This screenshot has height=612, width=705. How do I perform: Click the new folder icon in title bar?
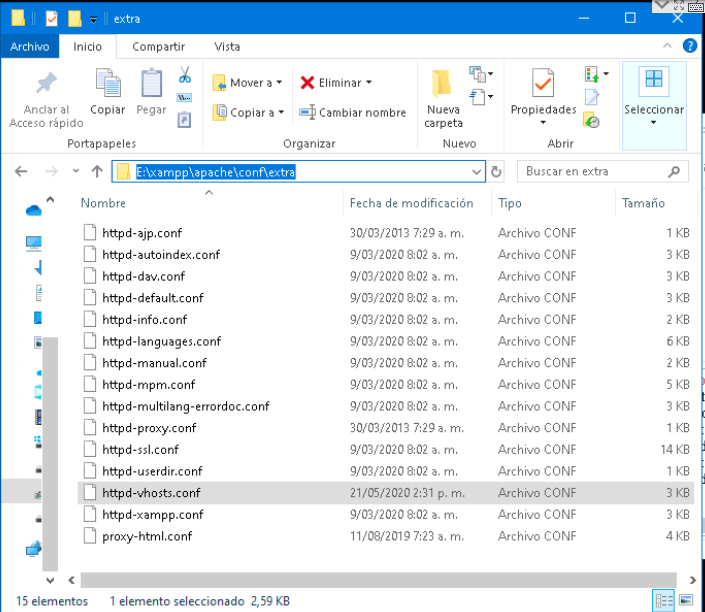pyautogui.click(x=75, y=18)
